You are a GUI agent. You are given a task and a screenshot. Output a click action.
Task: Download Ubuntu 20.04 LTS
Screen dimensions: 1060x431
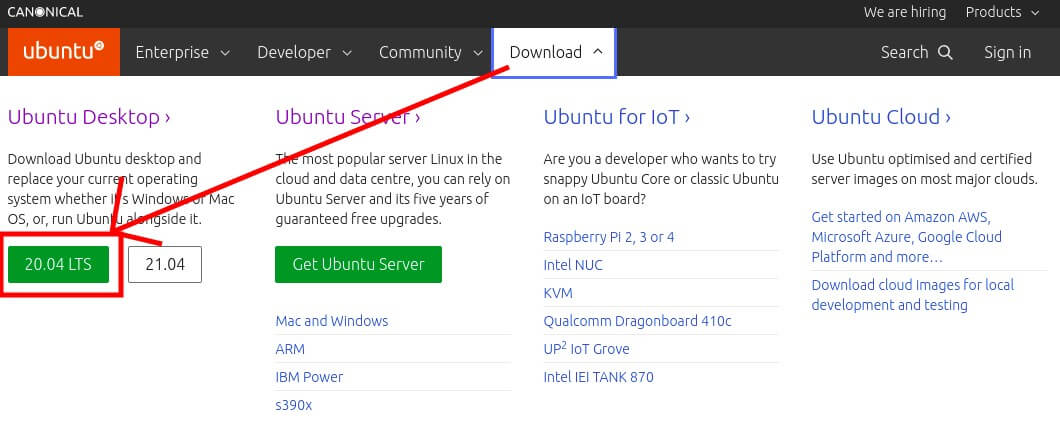[58, 264]
